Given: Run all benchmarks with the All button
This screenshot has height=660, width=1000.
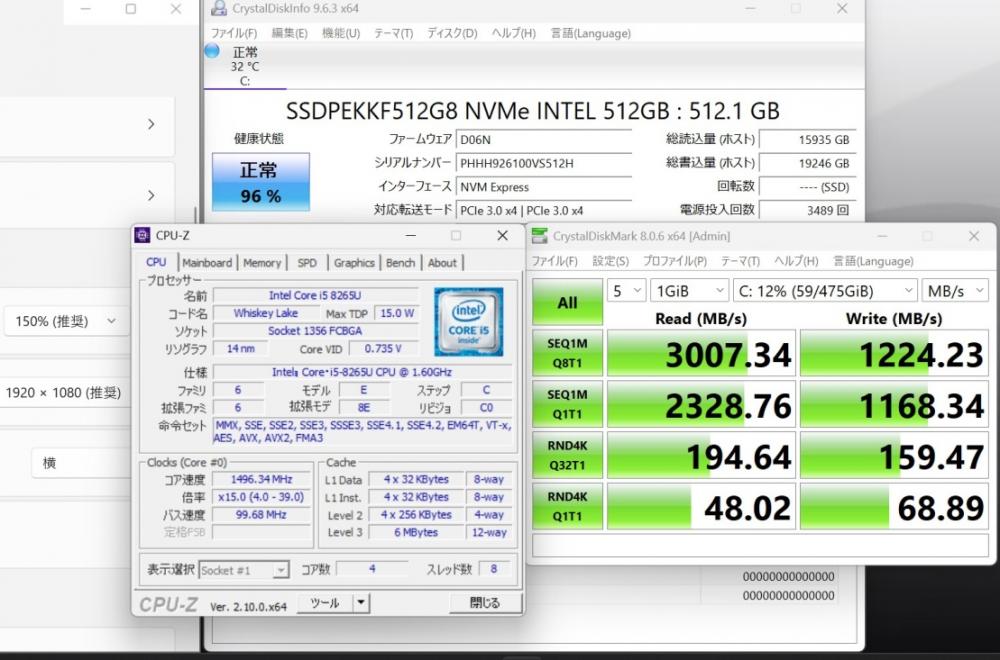Looking at the screenshot, I should point(567,302).
